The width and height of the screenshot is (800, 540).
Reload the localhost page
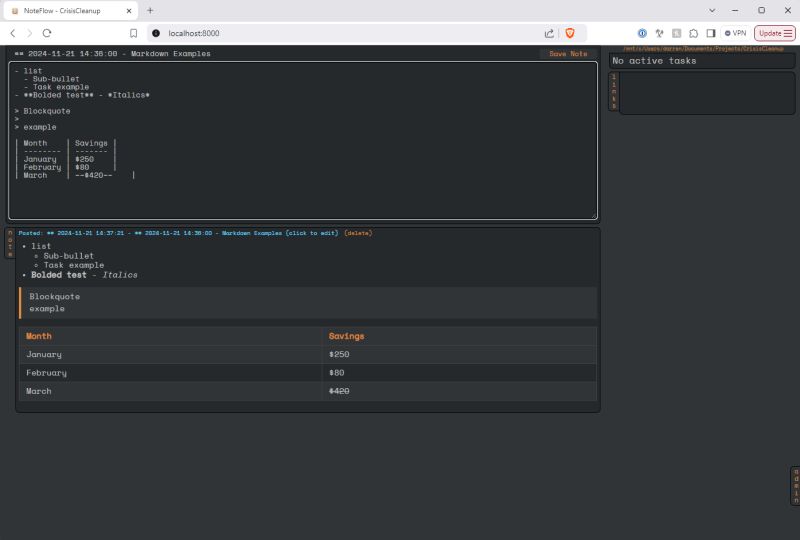47,33
